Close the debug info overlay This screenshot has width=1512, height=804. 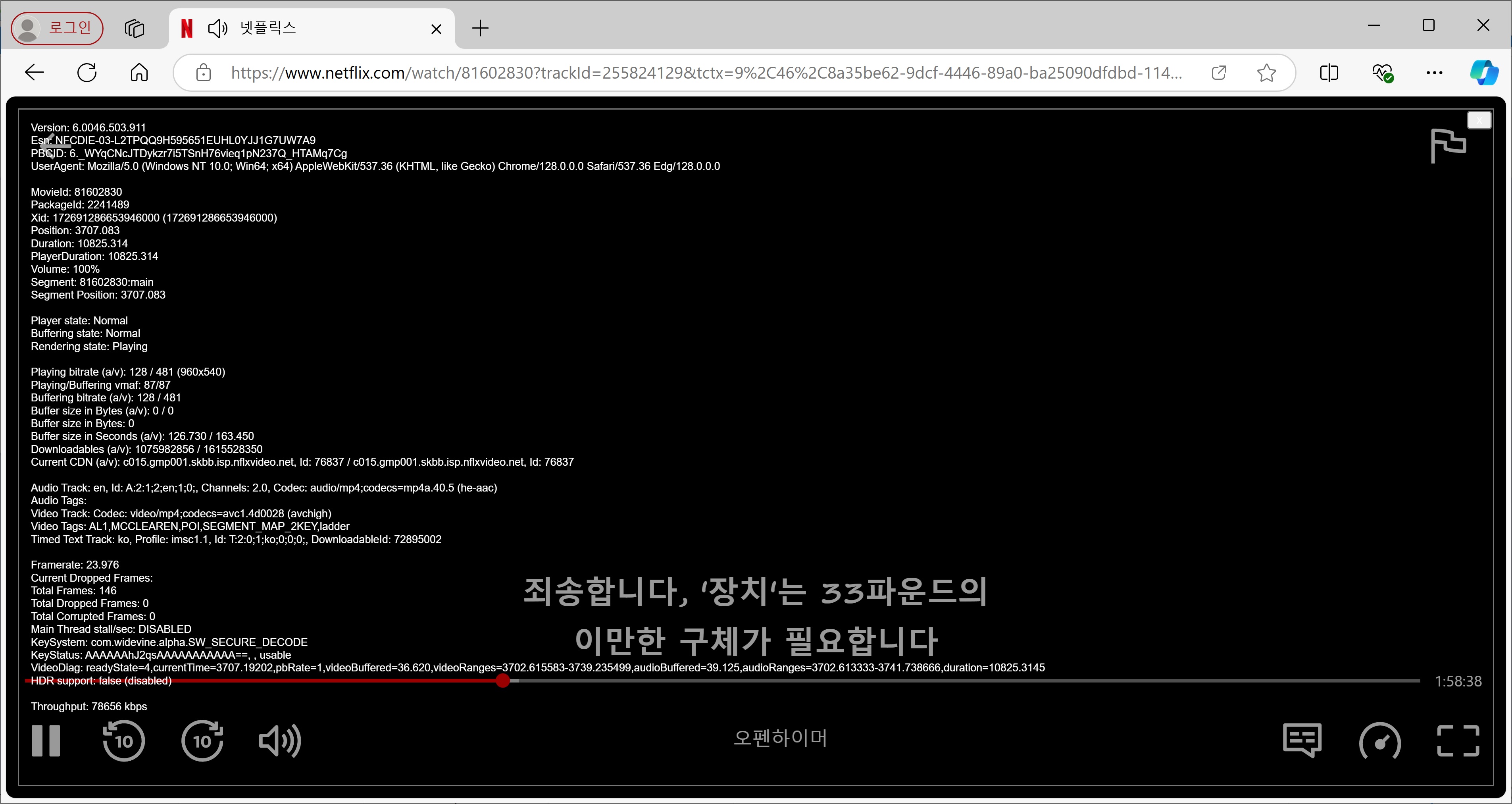[x=1479, y=120]
